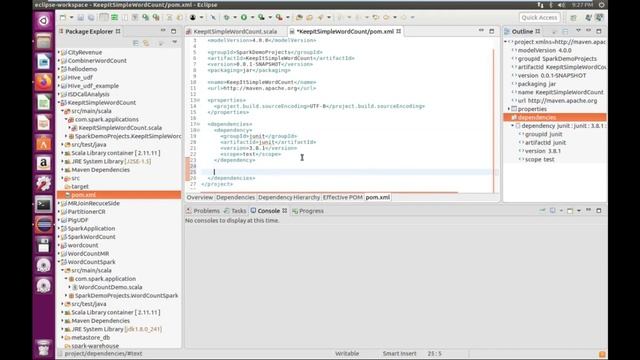The height and width of the screenshot is (360, 640).
Task: Open Amazon from the Ubuntu dock
Action: (44, 163)
